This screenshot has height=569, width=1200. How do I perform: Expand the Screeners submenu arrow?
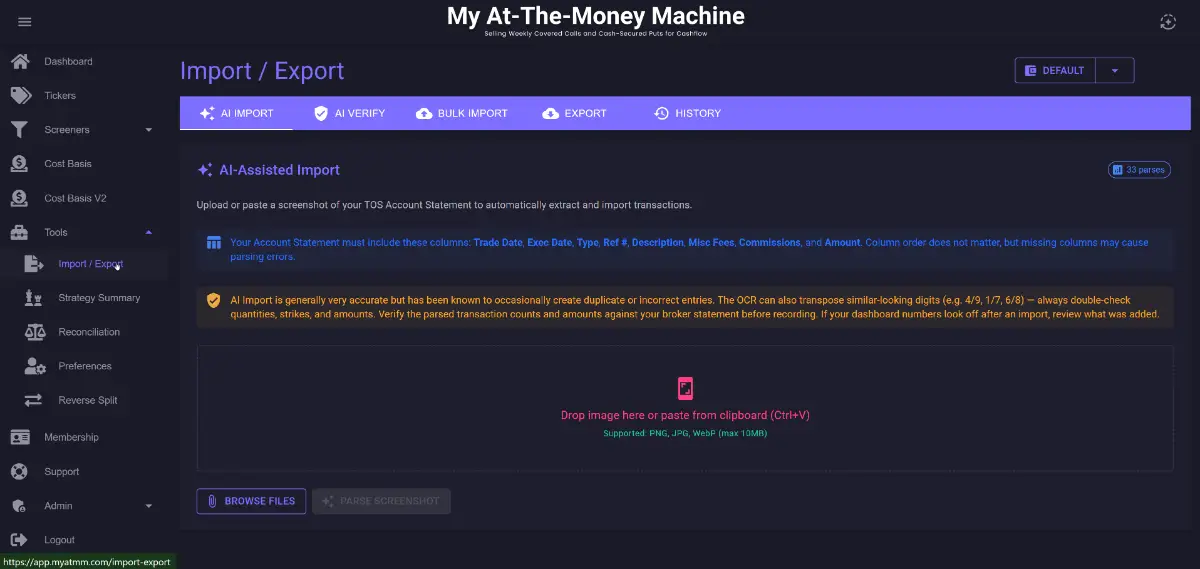coord(149,130)
